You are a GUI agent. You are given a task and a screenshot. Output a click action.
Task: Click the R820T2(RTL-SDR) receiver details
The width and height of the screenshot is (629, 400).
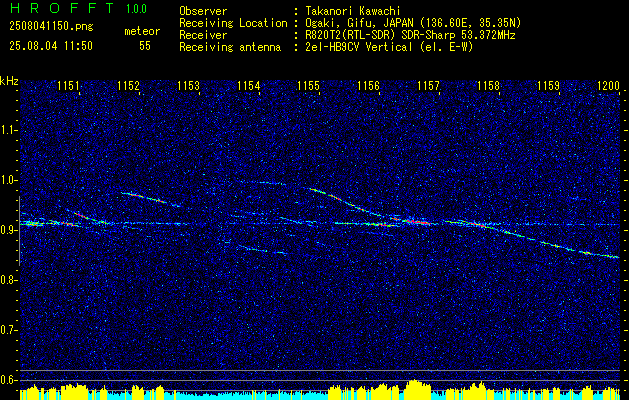pos(410,35)
